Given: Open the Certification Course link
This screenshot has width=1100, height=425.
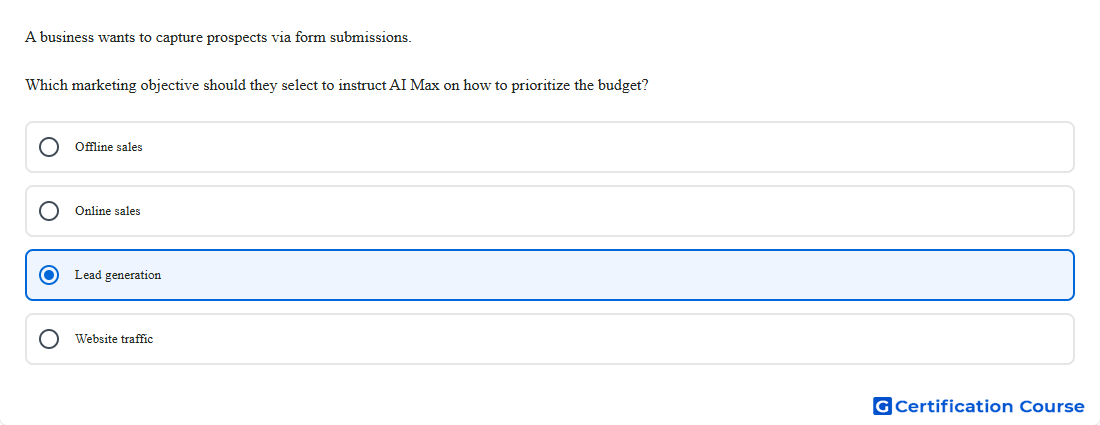Looking at the screenshot, I should click(x=979, y=406).
